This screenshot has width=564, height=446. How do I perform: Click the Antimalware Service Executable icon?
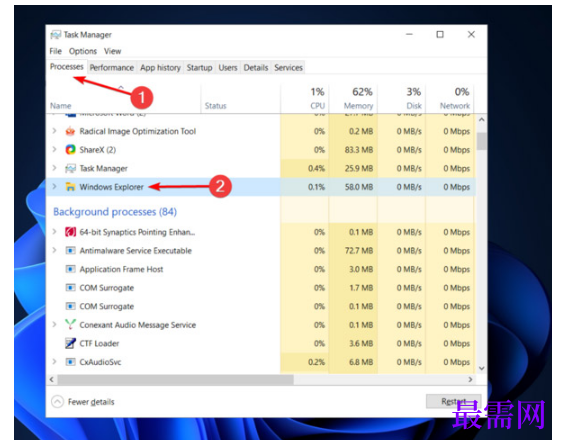(70, 250)
